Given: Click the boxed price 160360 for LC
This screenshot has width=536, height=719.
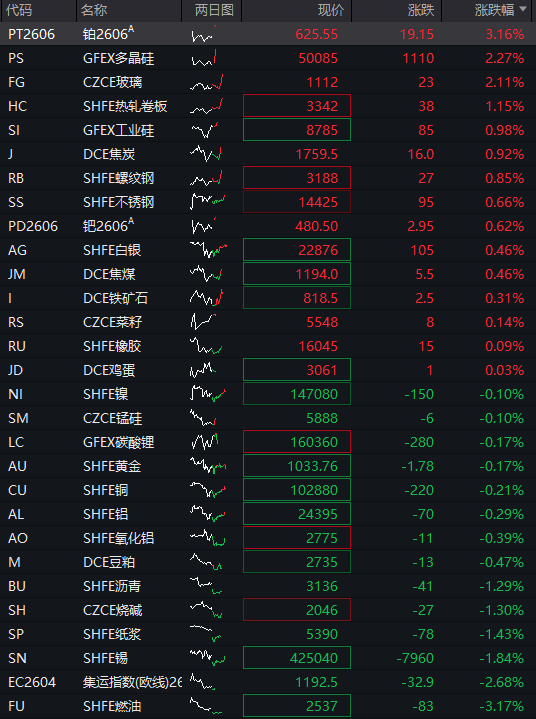Looking at the screenshot, I should click(x=297, y=442).
